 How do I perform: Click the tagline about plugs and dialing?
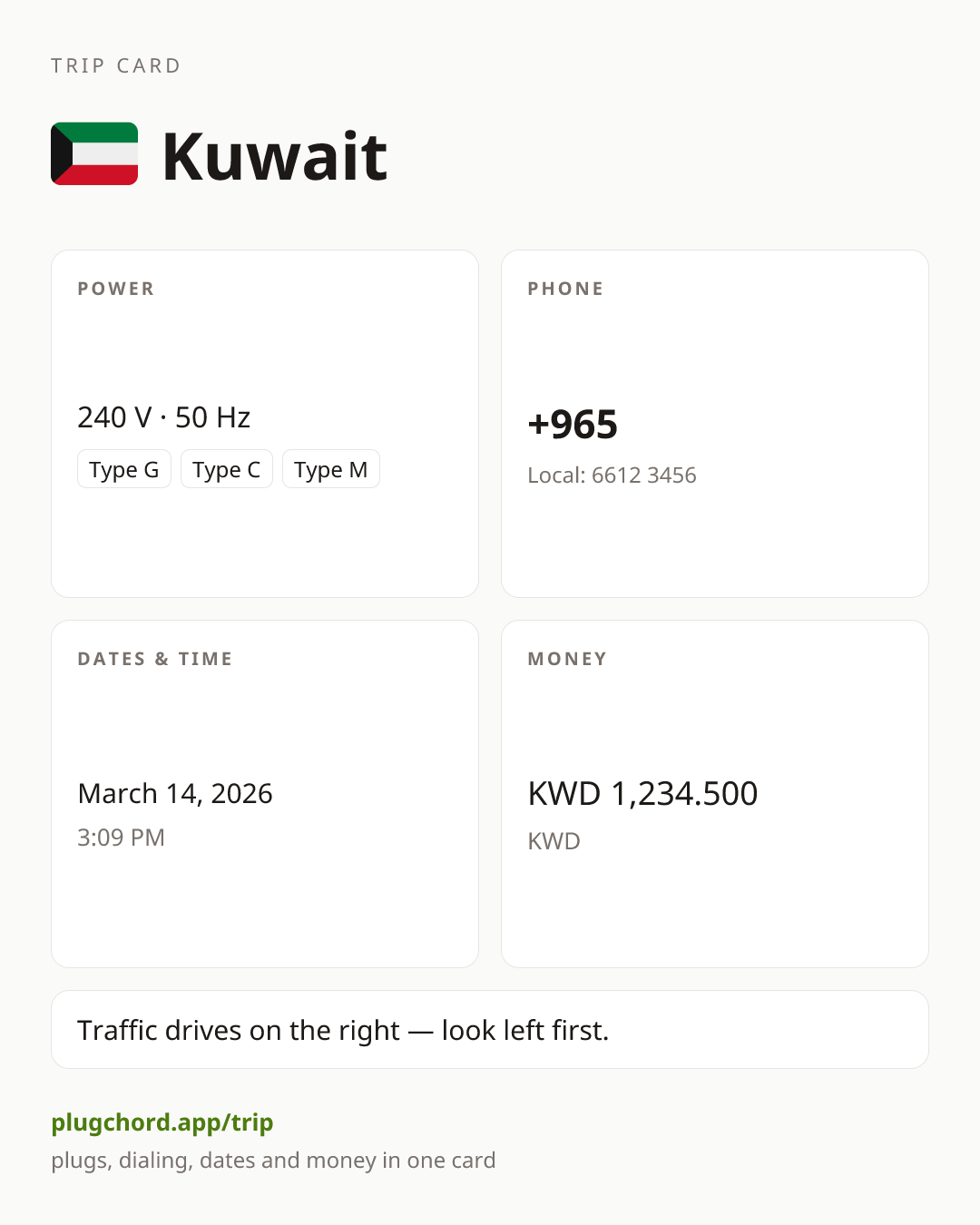point(273,1161)
